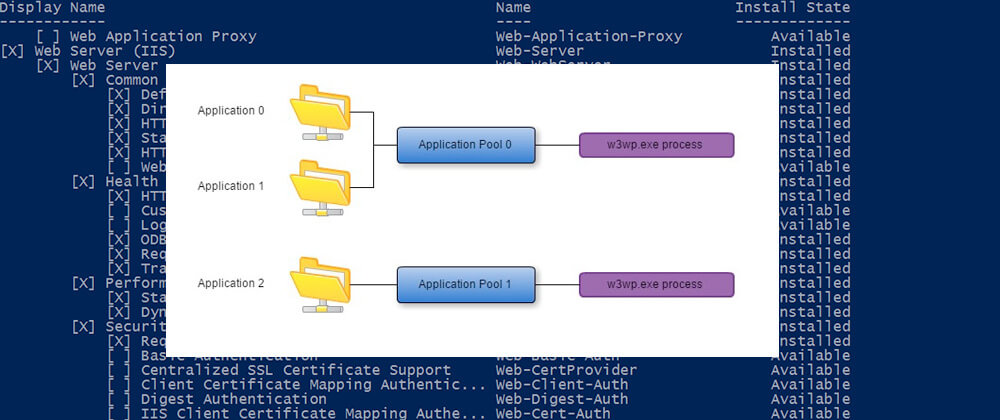Select the Application Pool 1 box
Screen dimensions: 1000x420
tap(465, 284)
